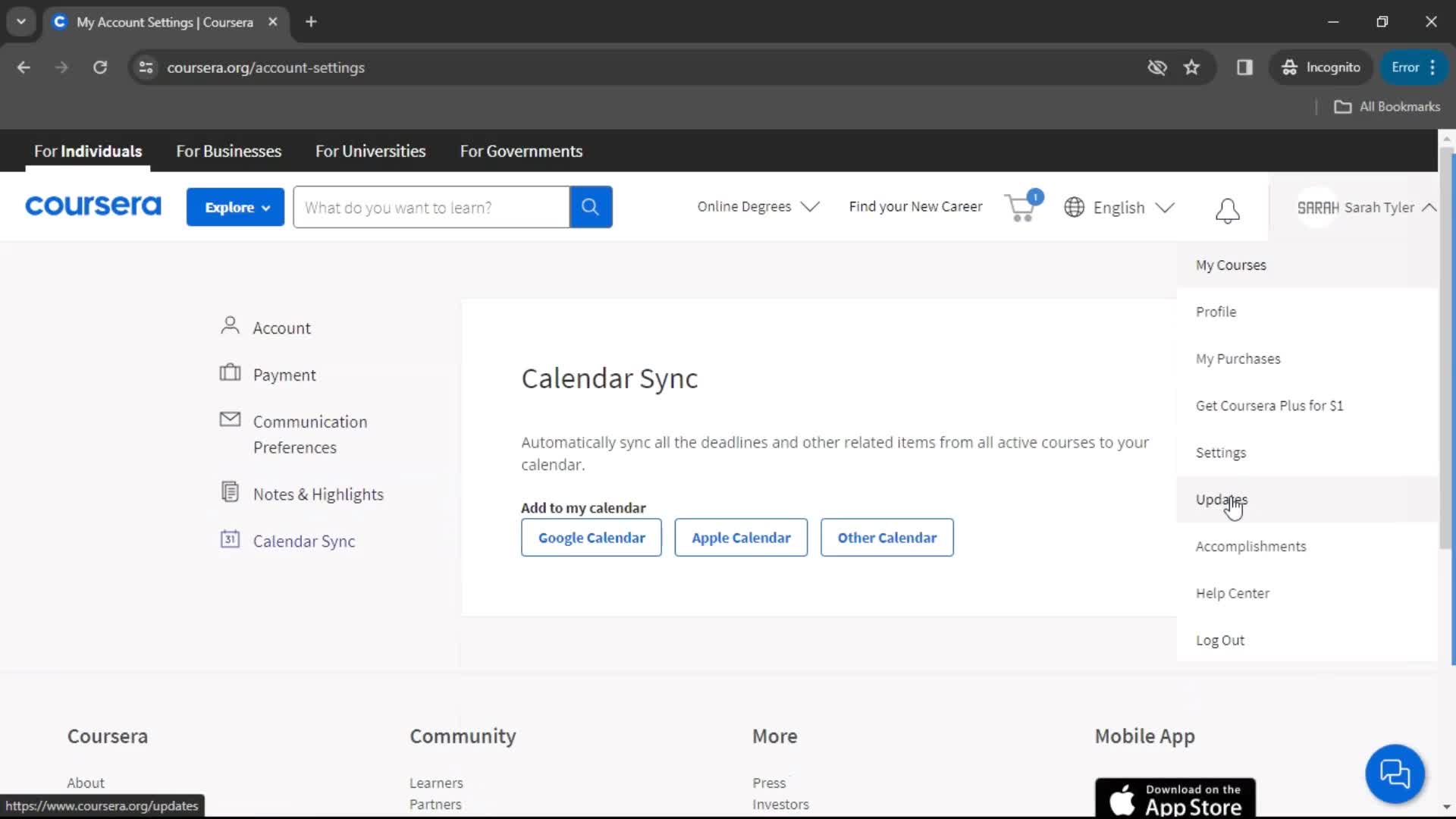This screenshot has width=1456, height=819.
Task: Select Accomplishments from user menu
Action: click(1307, 546)
